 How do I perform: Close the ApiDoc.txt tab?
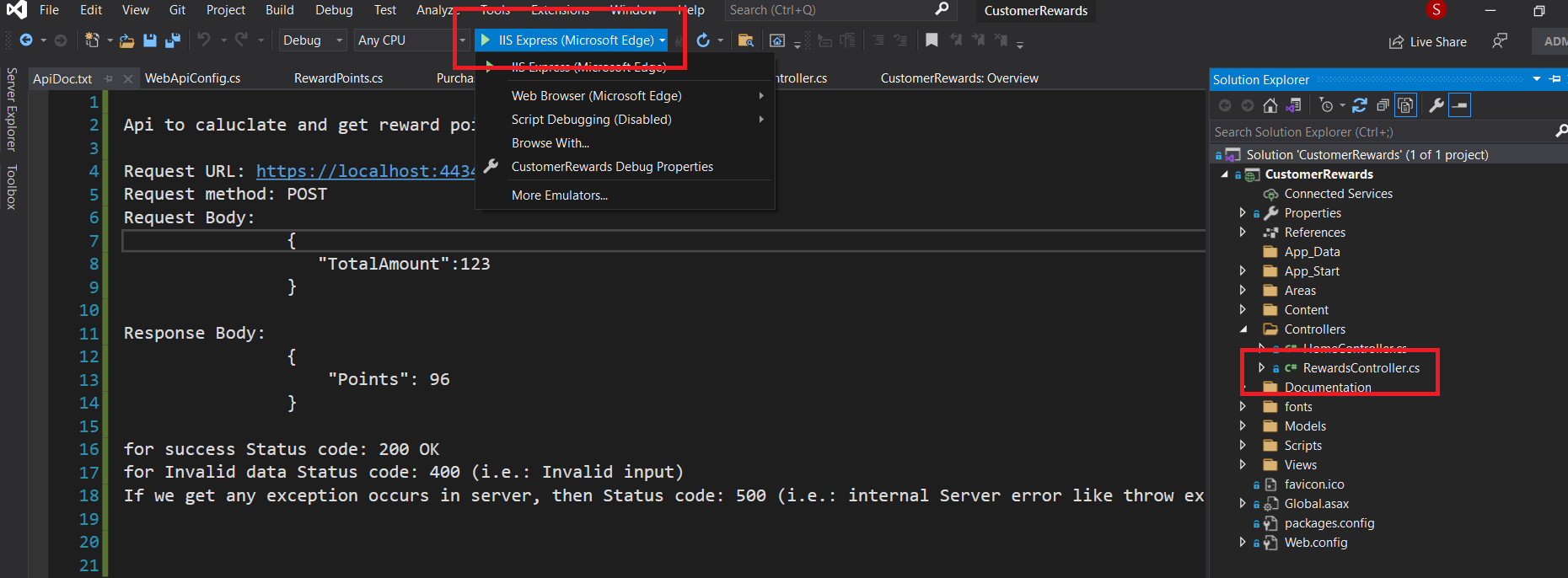click(x=128, y=78)
